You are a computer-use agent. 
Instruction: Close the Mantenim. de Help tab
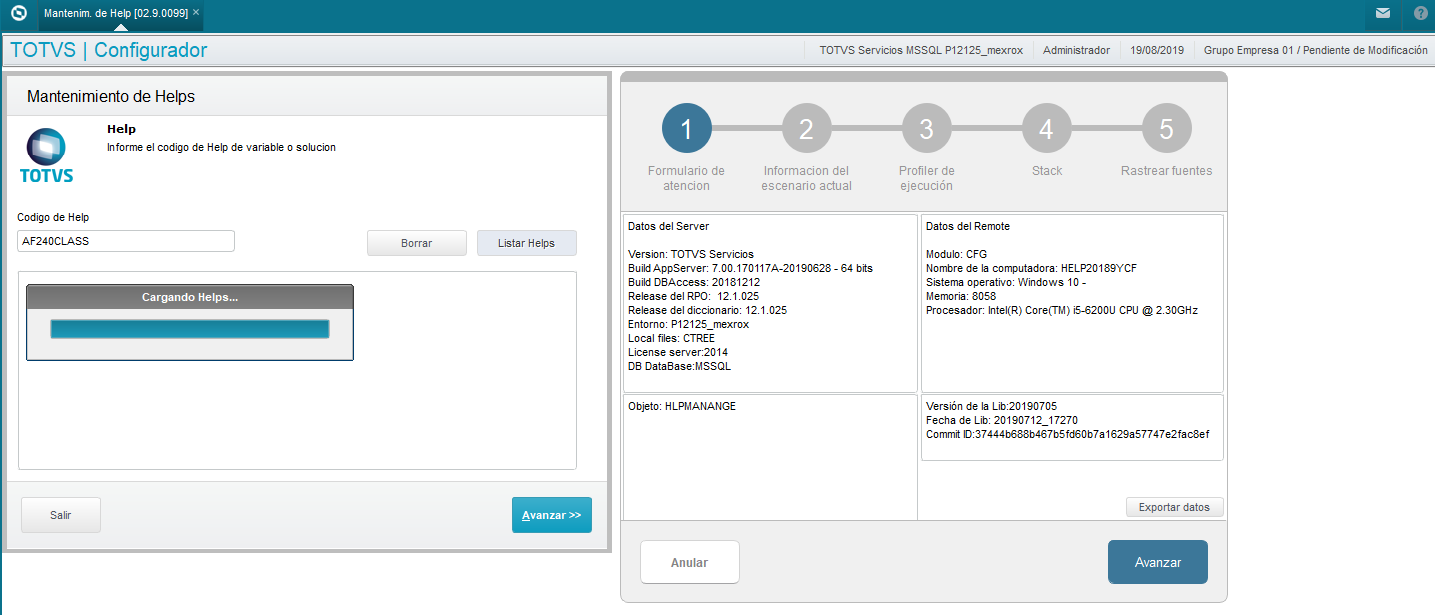click(196, 12)
